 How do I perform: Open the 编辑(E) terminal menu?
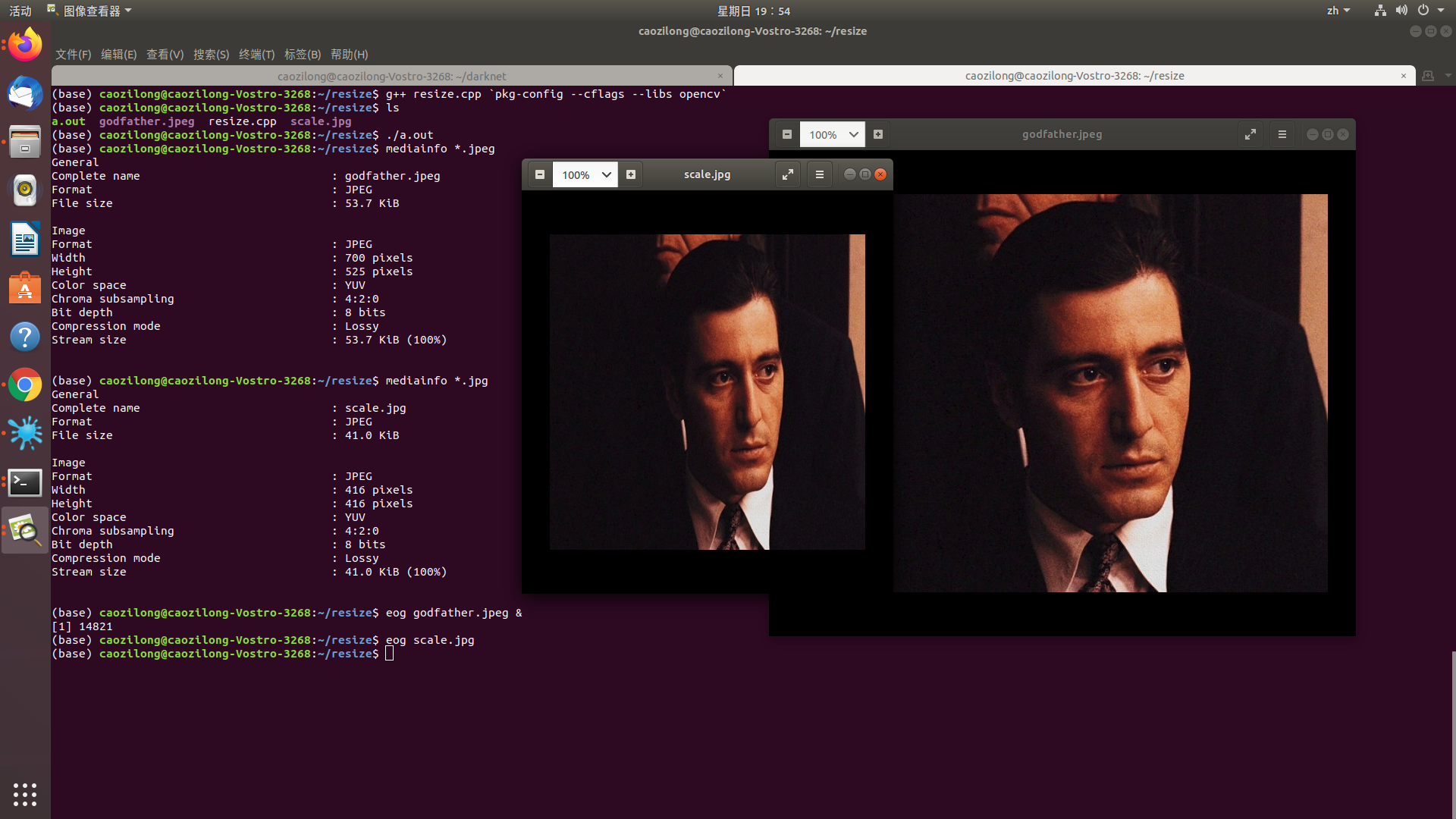pos(118,55)
